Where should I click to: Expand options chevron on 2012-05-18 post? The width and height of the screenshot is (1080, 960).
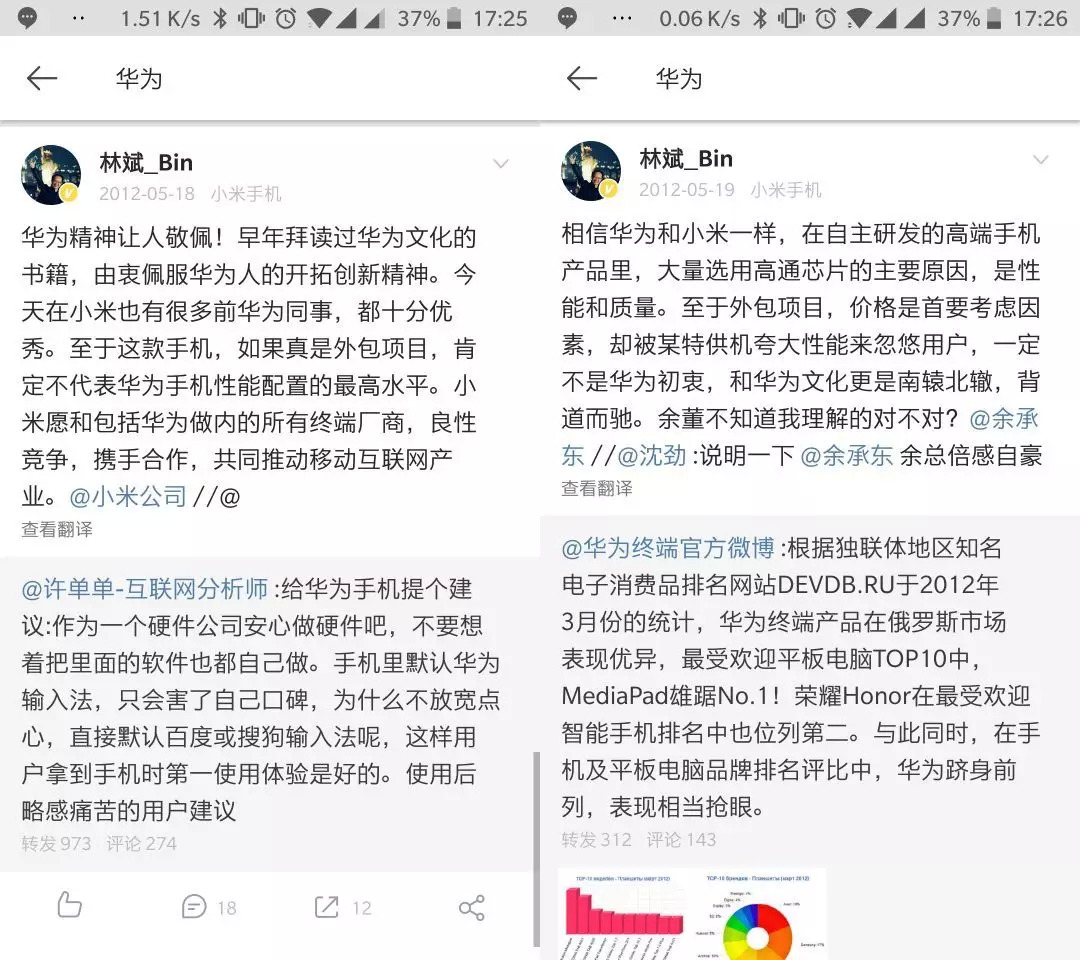[x=501, y=163]
